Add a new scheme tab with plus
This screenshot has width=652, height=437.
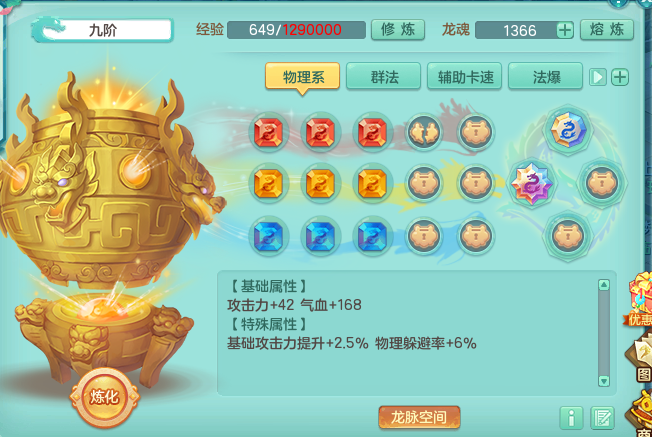pos(620,77)
